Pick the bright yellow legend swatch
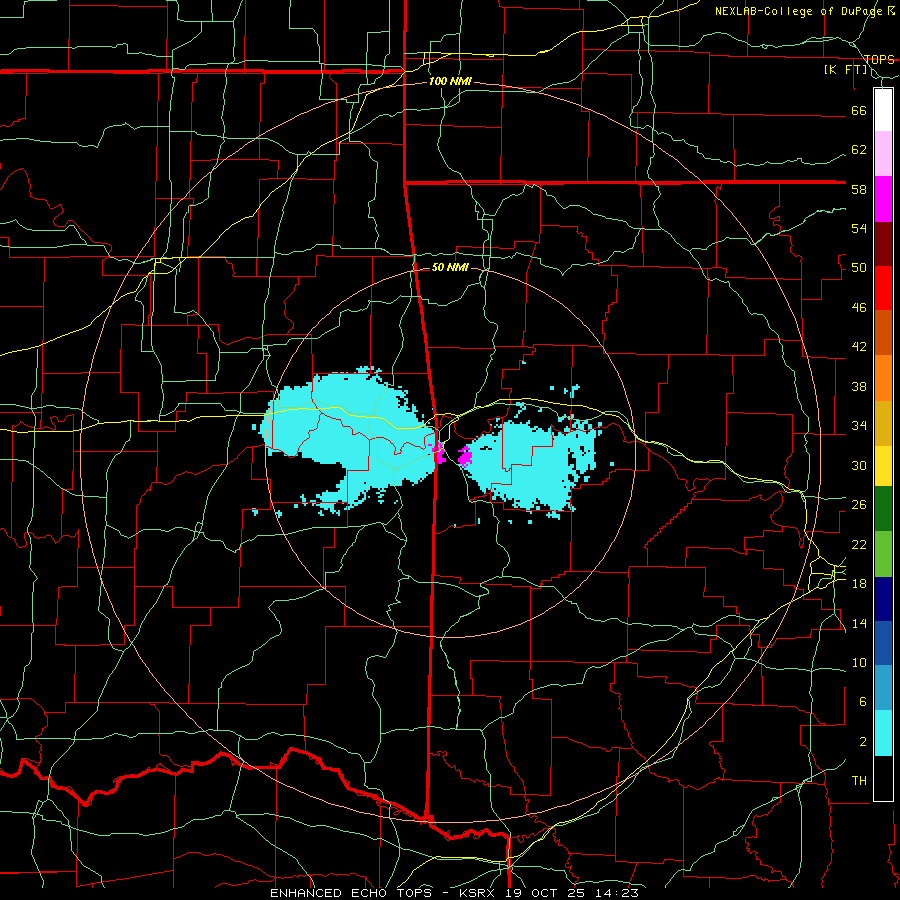900x900 pixels. pyautogui.click(x=883, y=465)
